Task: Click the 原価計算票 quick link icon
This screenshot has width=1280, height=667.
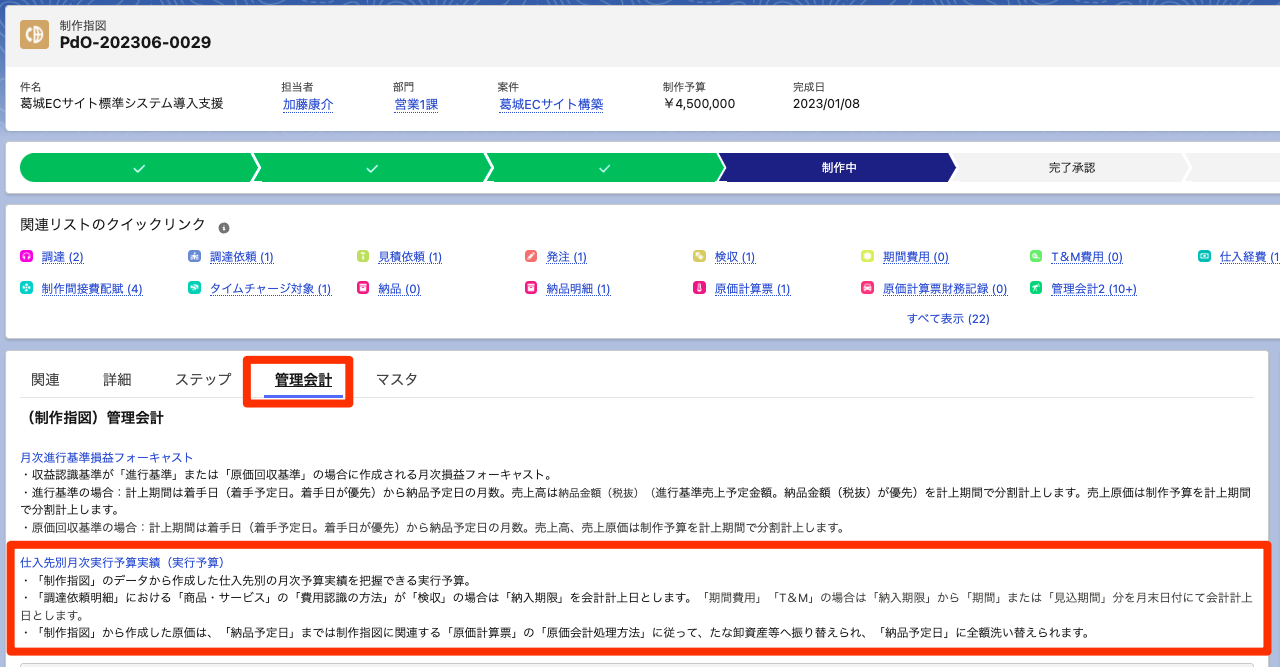Action: pos(699,289)
